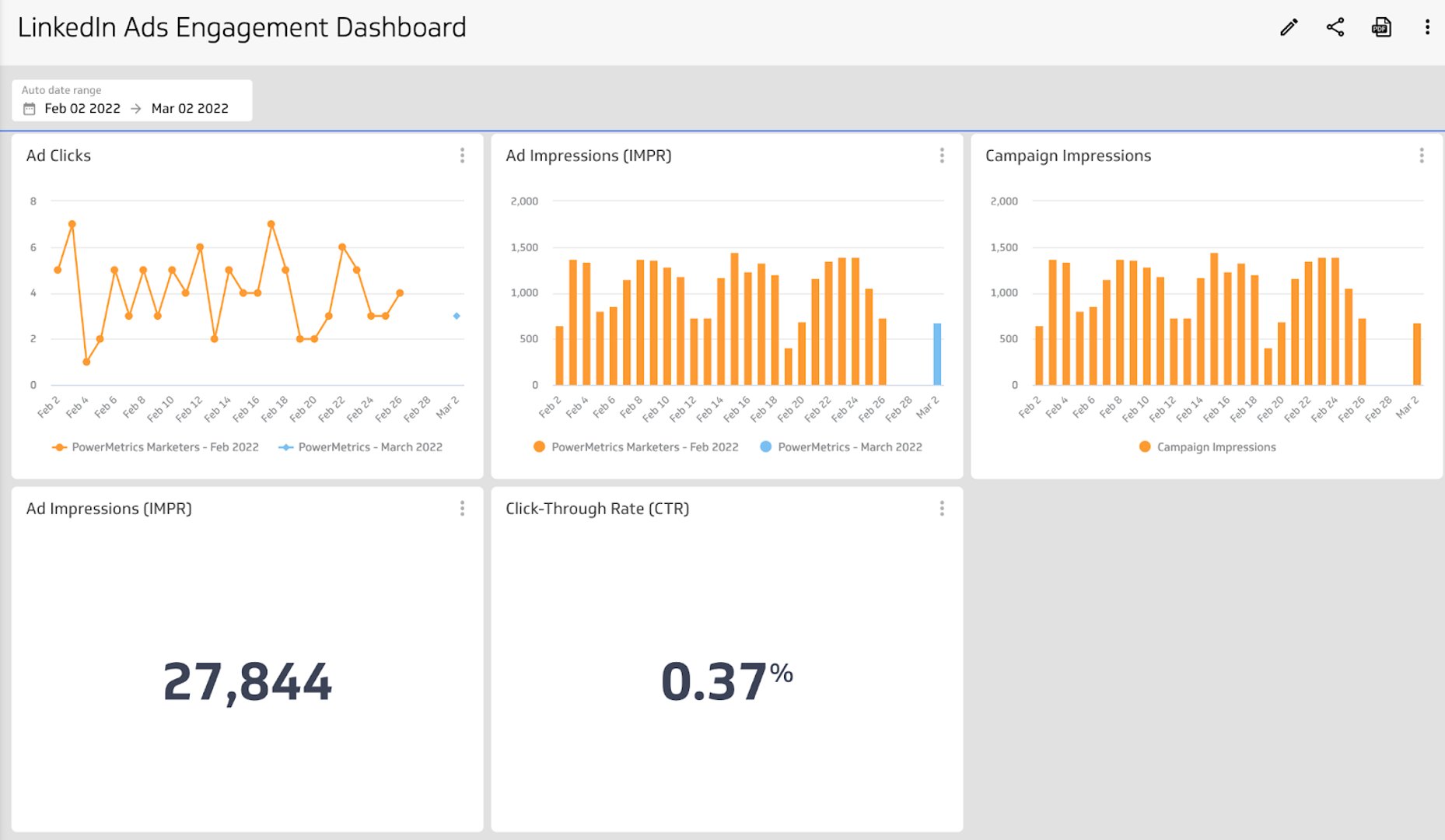Click the edit dashboard pencil icon
The image size is (1445, 840).
1288,26
